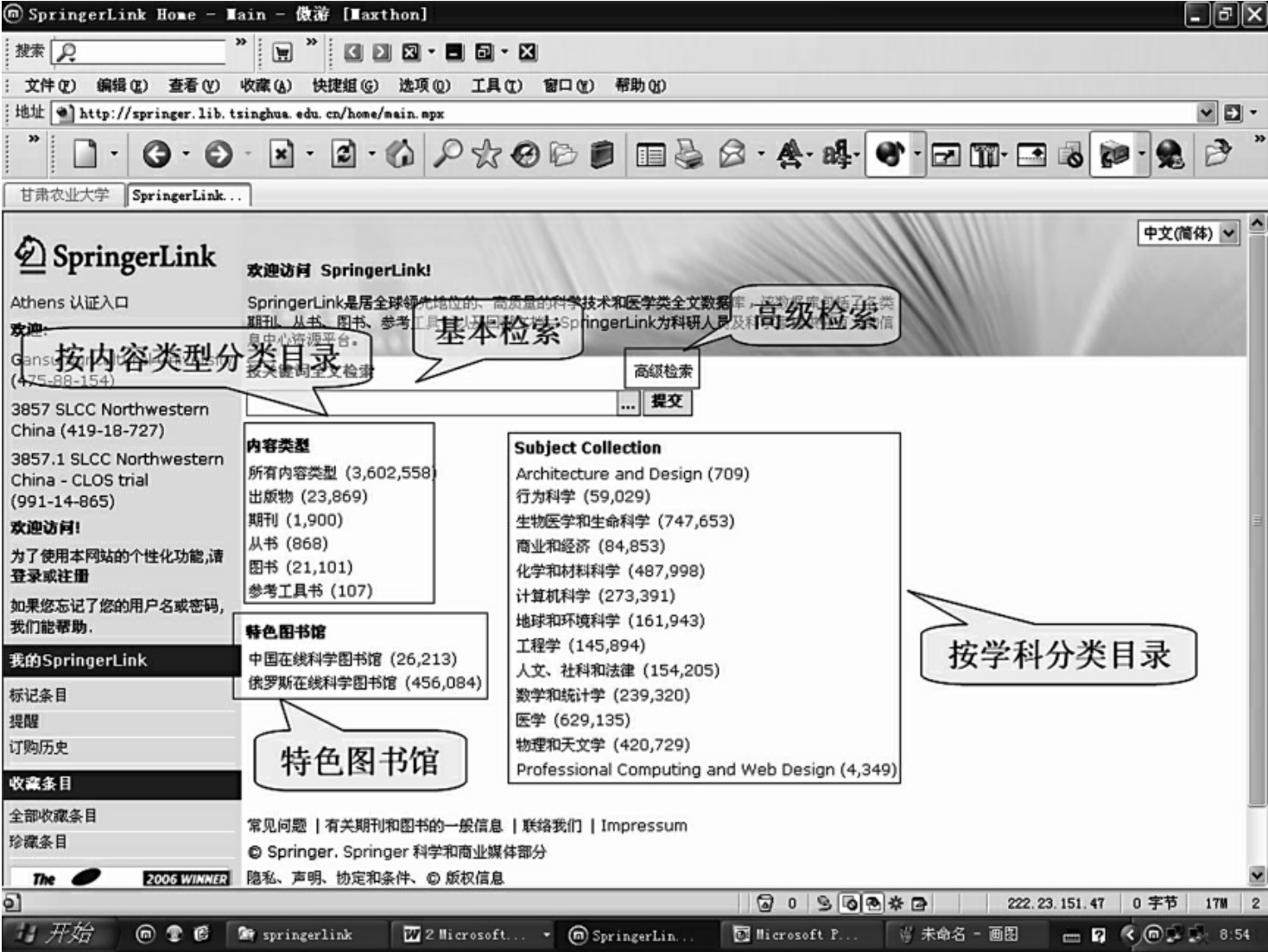Expand the new page button dropdown arrow
This screenshot has width=1268, height=952.
[113, 155]
